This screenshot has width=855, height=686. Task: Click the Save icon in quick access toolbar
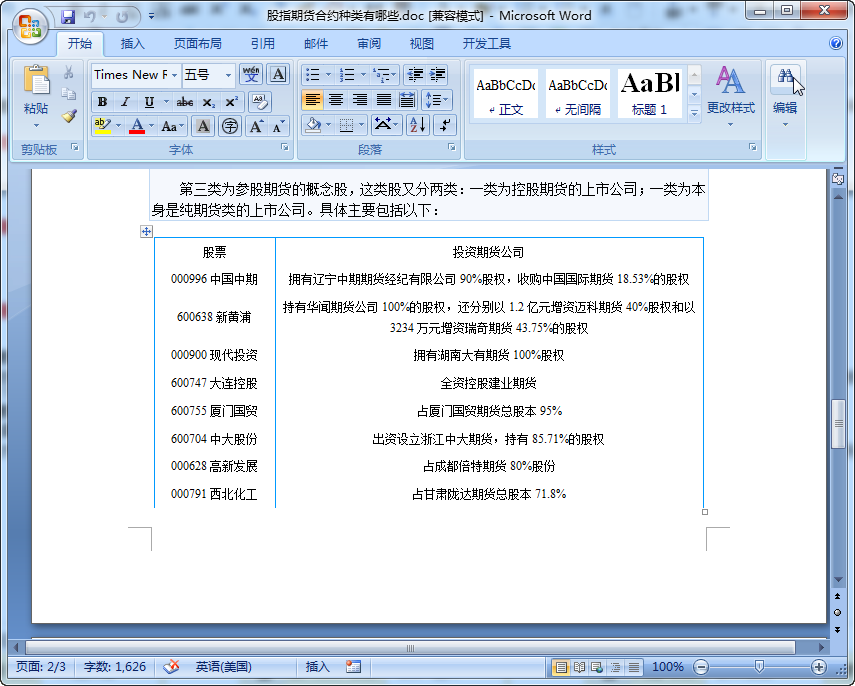(x=68, y=16)
